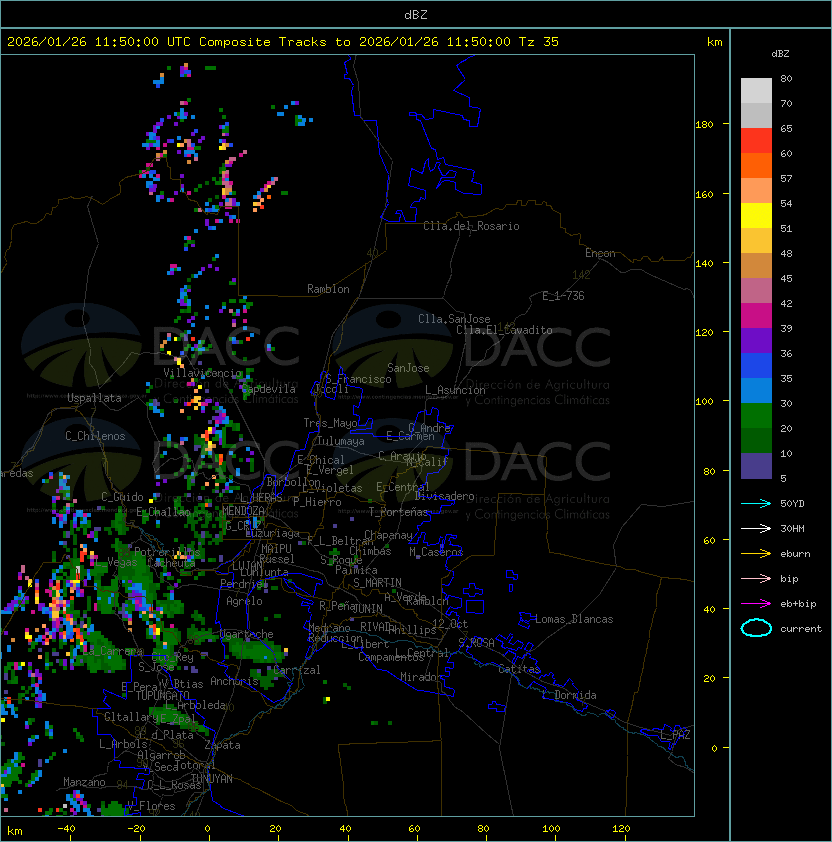
Task: Click the 'MENDOZA' city label
Action: [243, 510]
